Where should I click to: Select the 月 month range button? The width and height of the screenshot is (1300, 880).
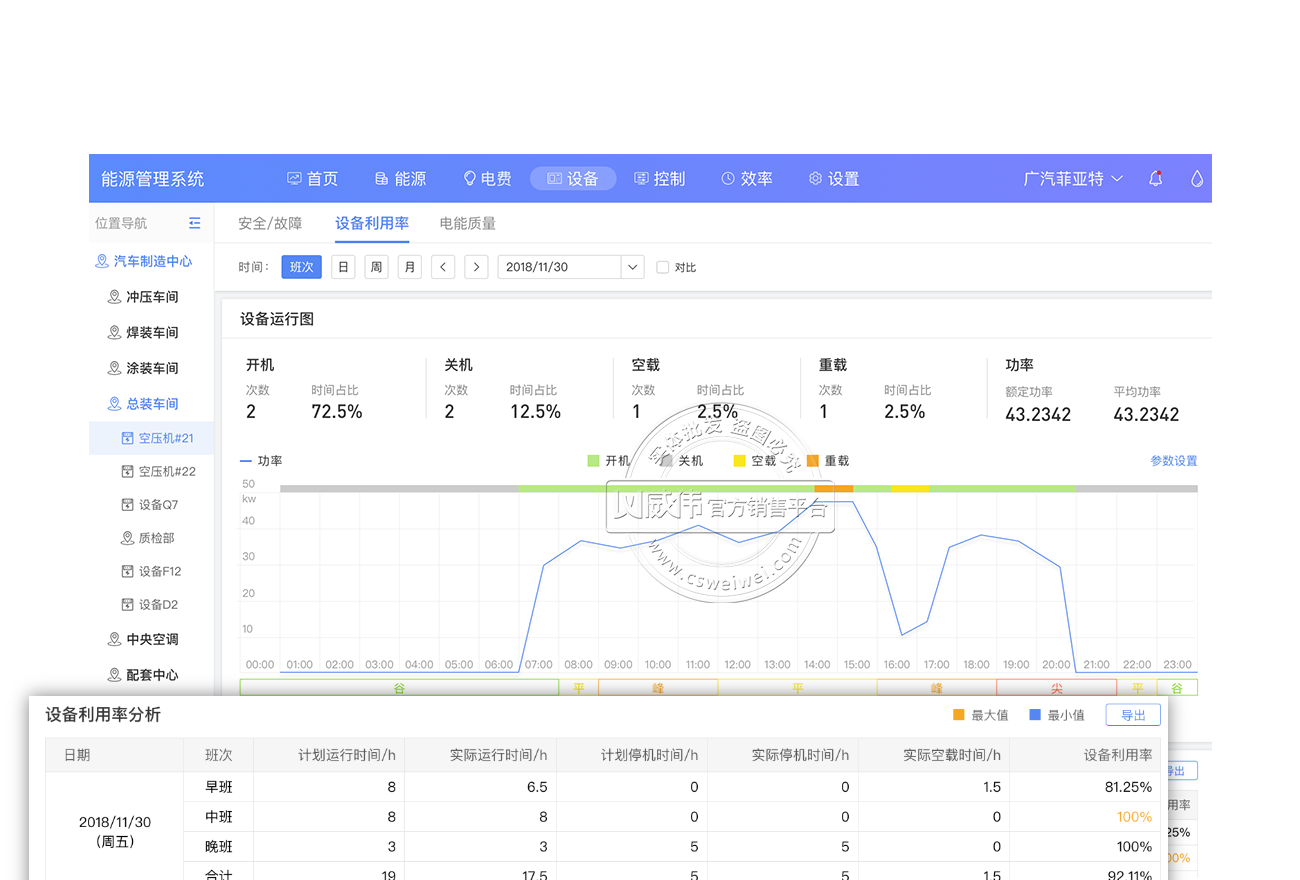(409, 267)
